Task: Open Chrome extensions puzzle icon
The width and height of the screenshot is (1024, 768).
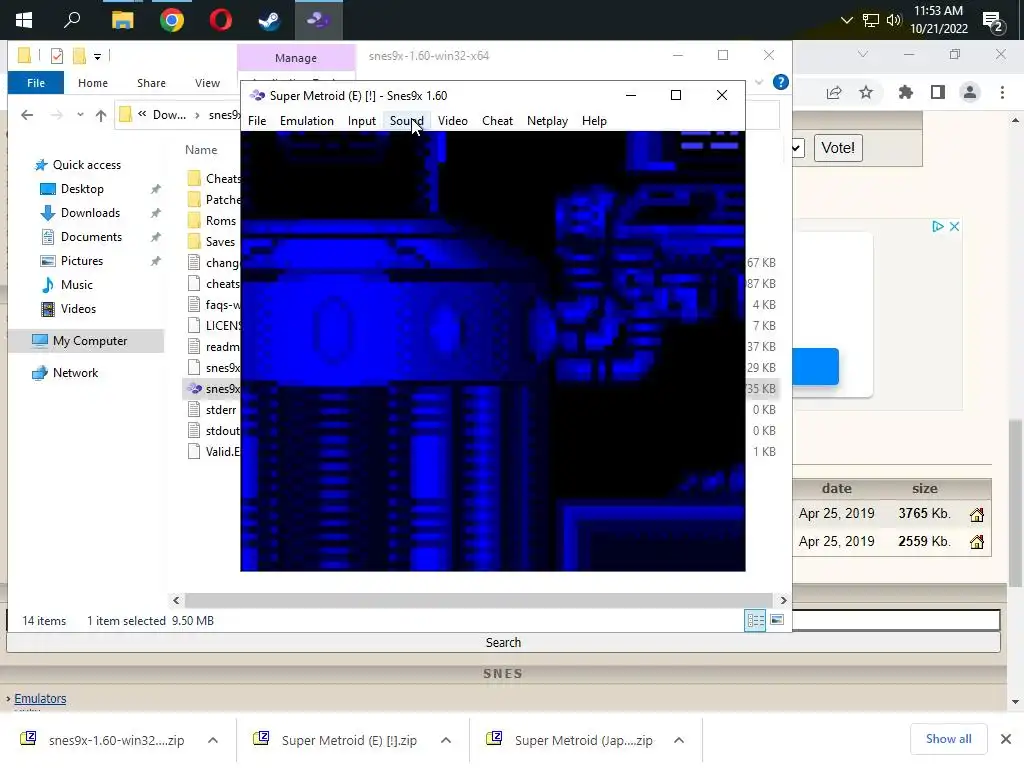Action: pyautogui.click(x=905, y=93)
